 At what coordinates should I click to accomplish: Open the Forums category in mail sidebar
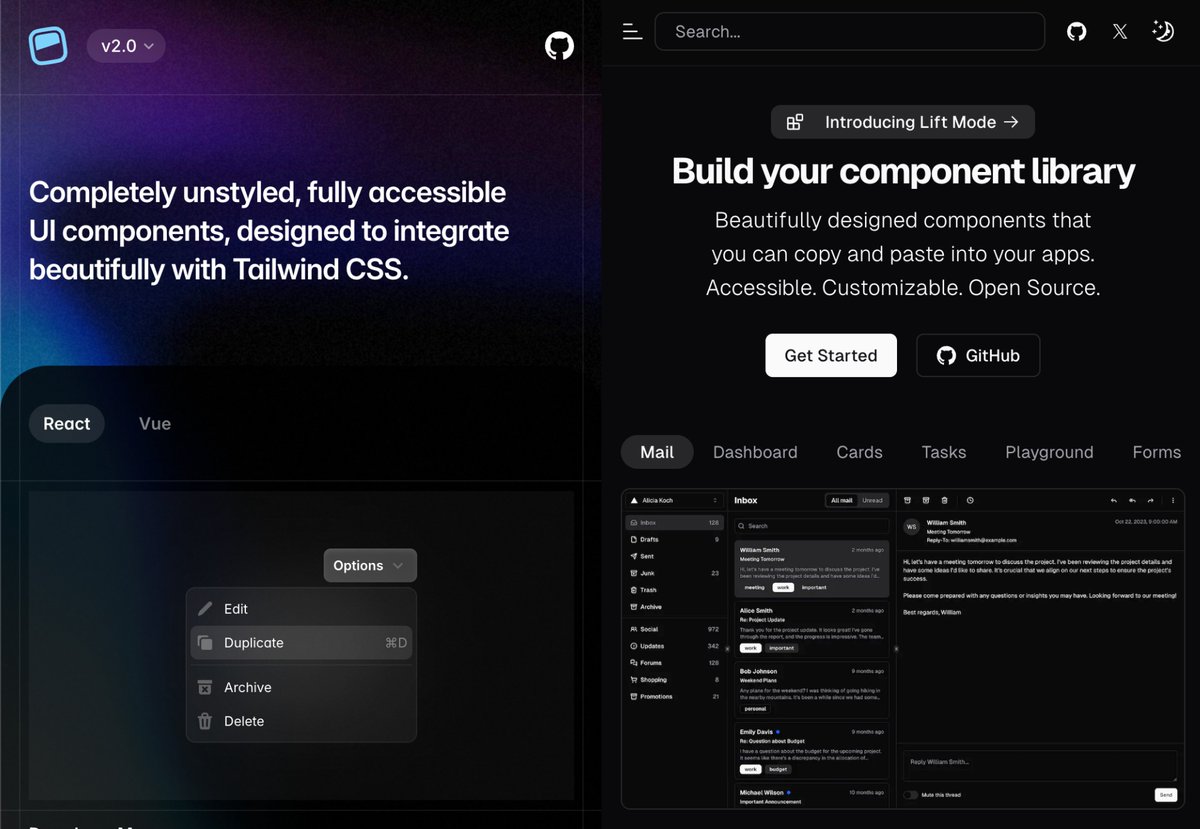point(674,663)
